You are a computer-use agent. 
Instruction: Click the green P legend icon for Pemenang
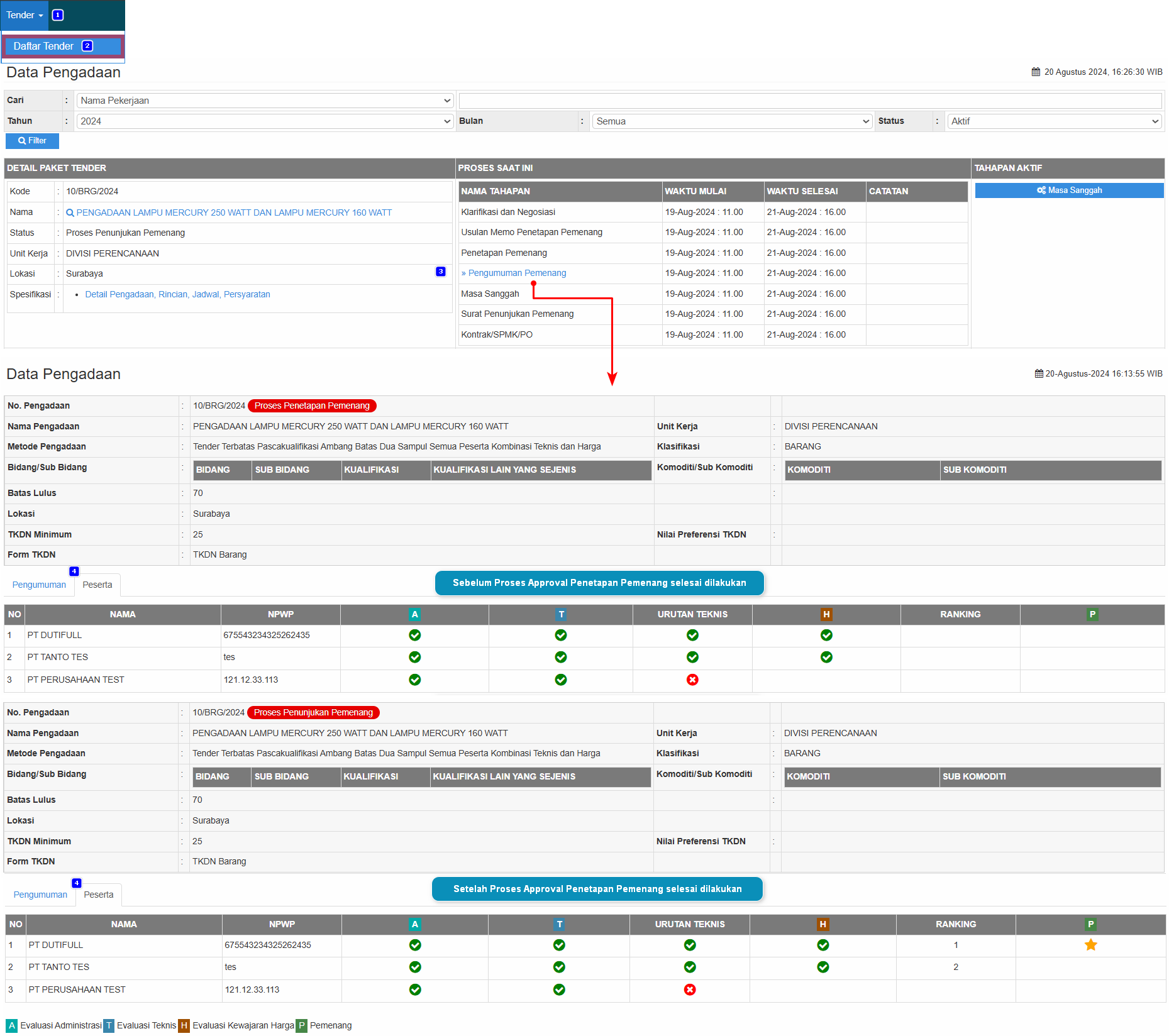click(x=302, y=1025)
